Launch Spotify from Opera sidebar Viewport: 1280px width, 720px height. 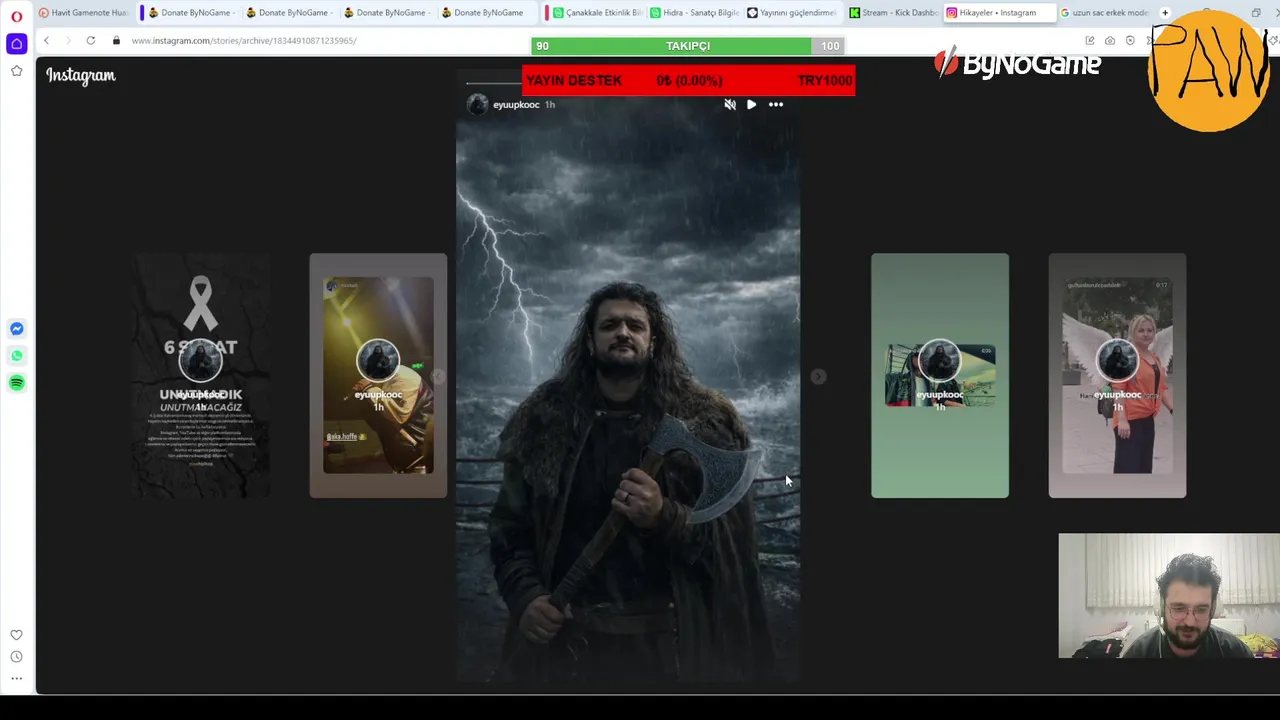16,383
